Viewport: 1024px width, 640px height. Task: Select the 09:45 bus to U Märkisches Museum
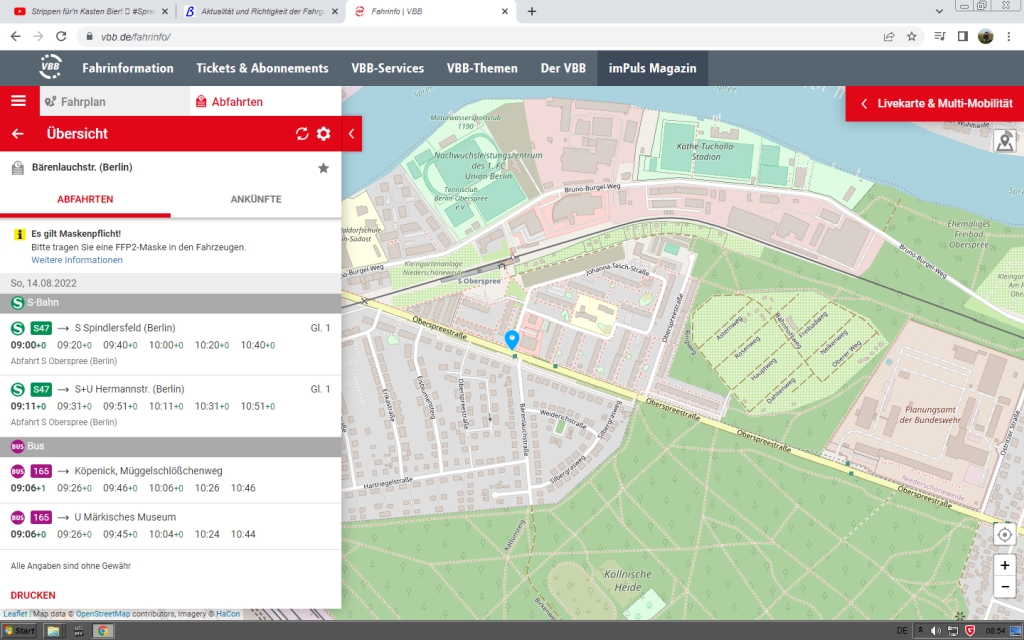(x=120, y=534)
